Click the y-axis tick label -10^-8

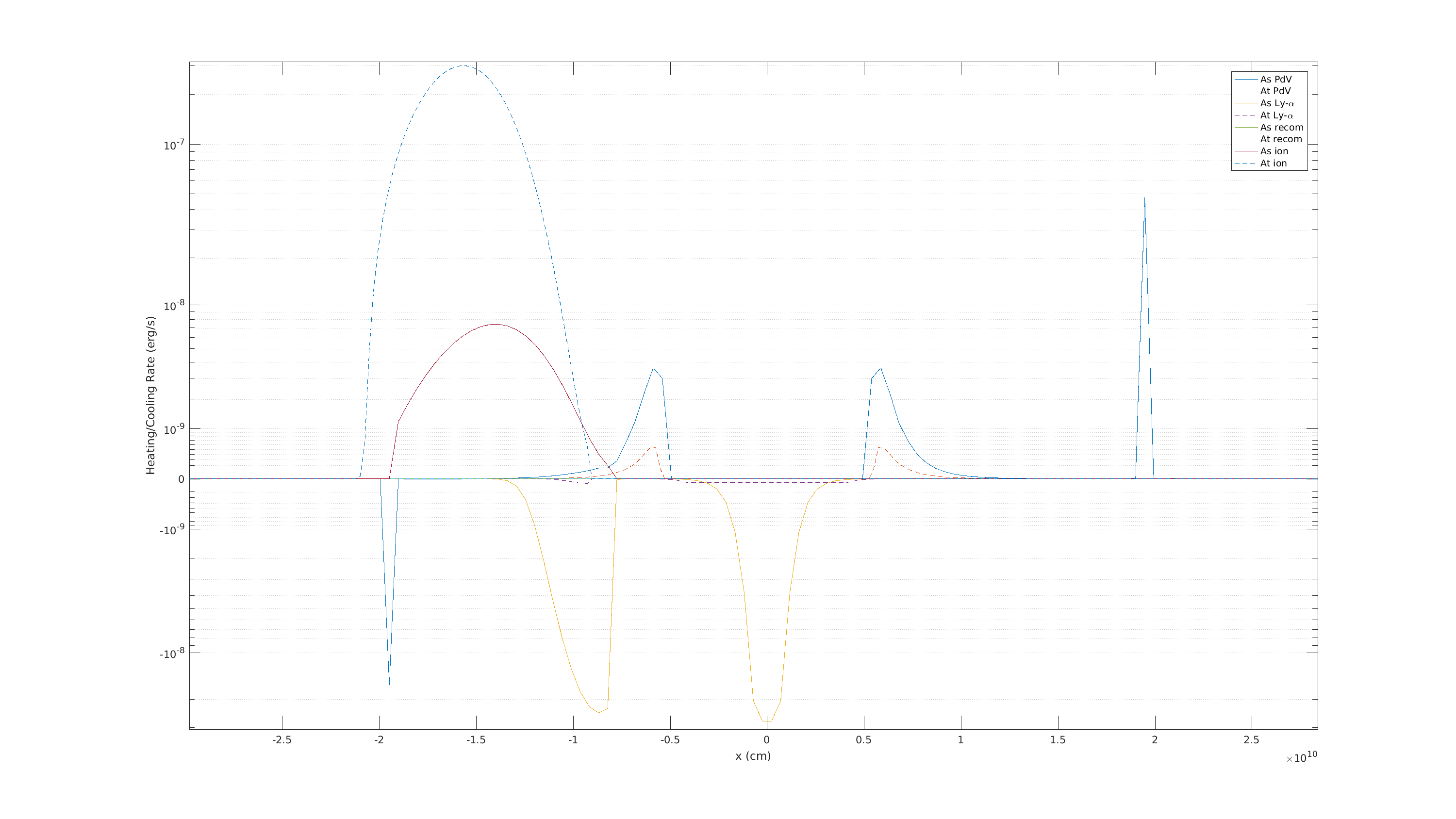coord(172,654)
